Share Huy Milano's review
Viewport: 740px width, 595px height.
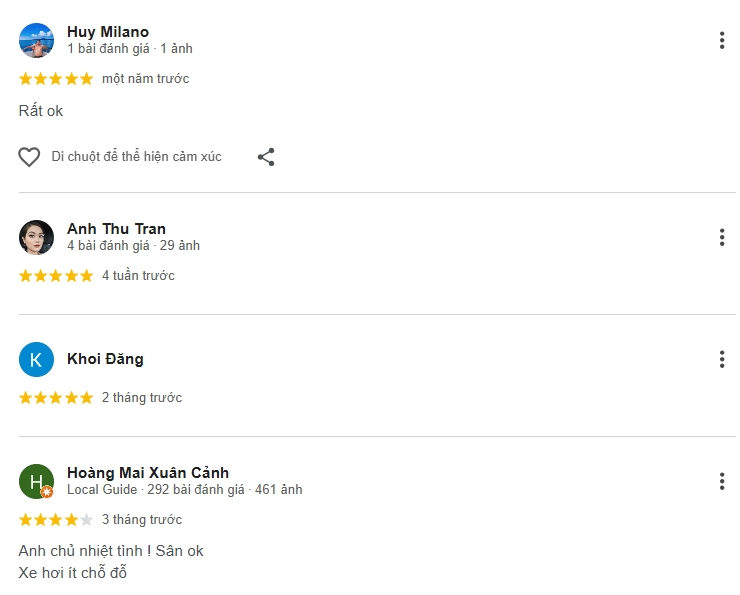click(x=266, y=157)
